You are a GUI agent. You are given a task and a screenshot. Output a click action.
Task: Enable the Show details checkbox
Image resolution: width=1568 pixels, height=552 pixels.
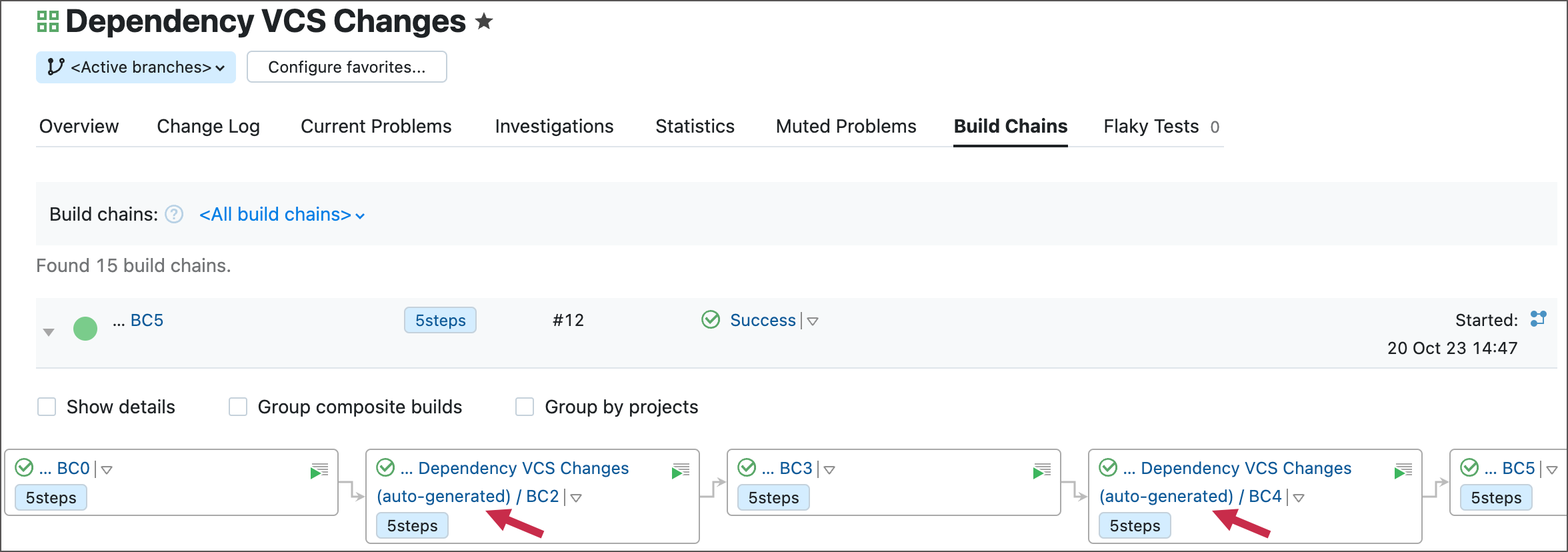[47, 407]
